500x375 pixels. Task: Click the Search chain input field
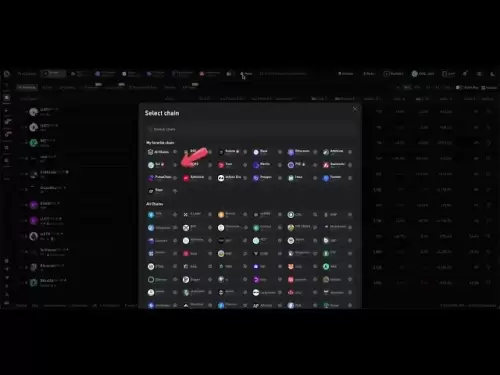click(250, 129)
